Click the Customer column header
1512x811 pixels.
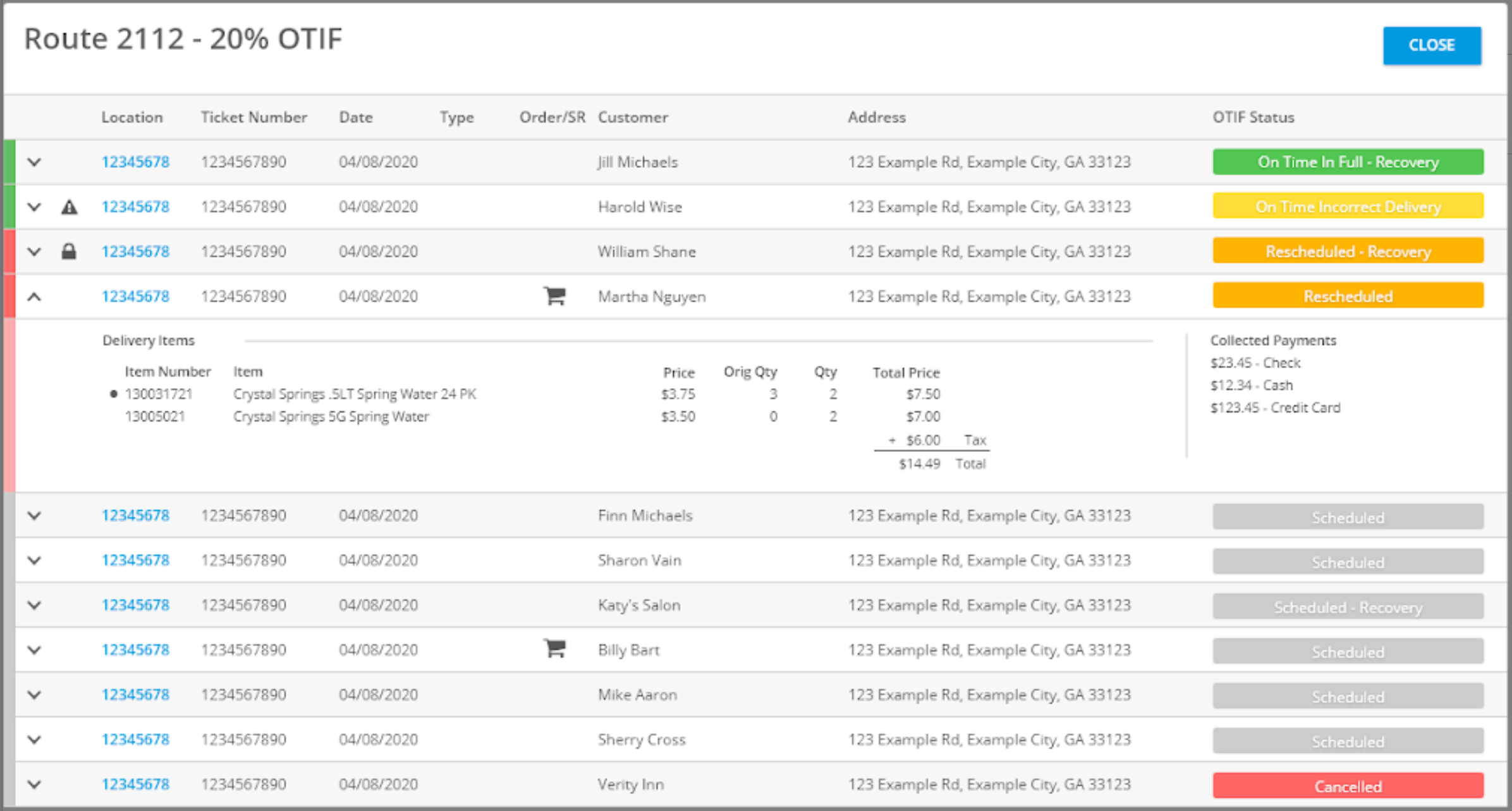[x=633, y=117]
